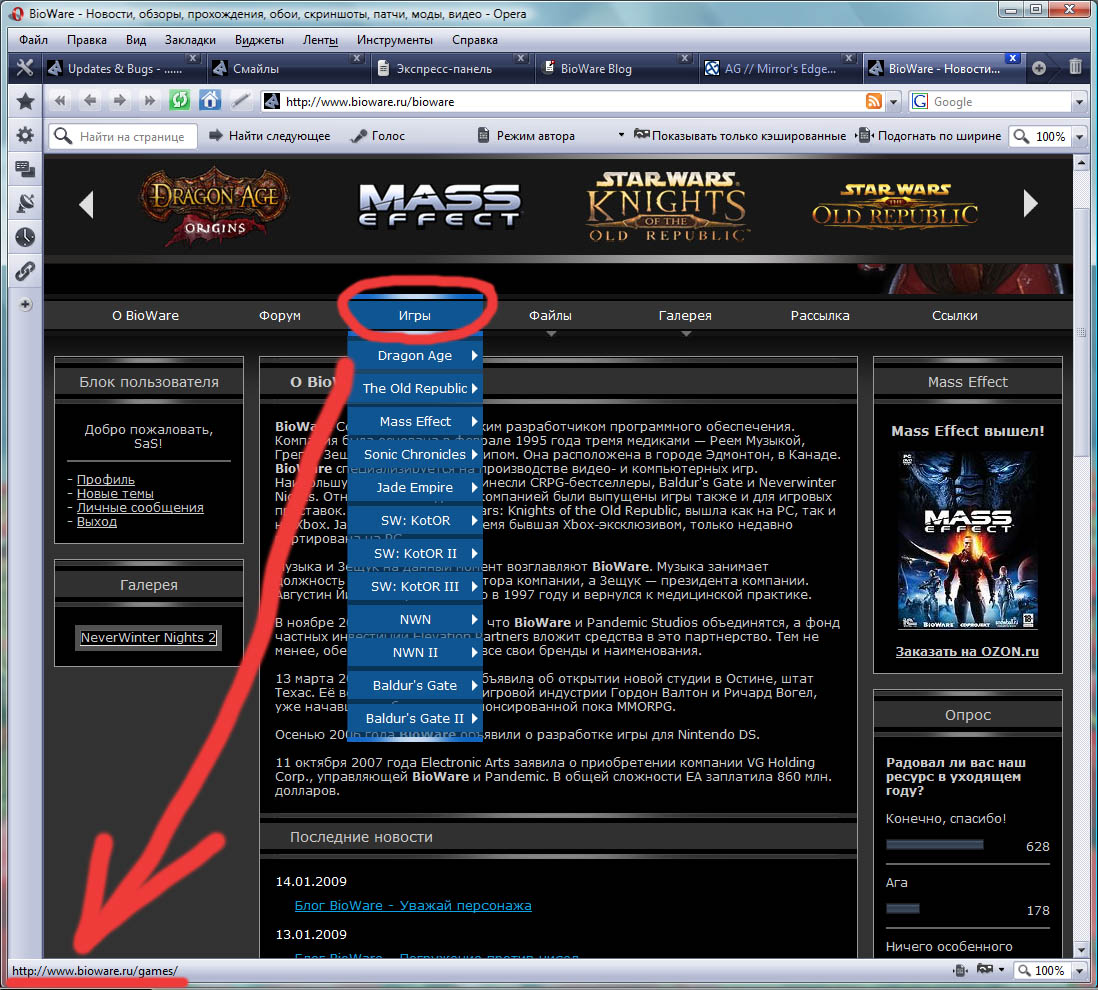Click the Mass Effect logo banner

[439, 205]
